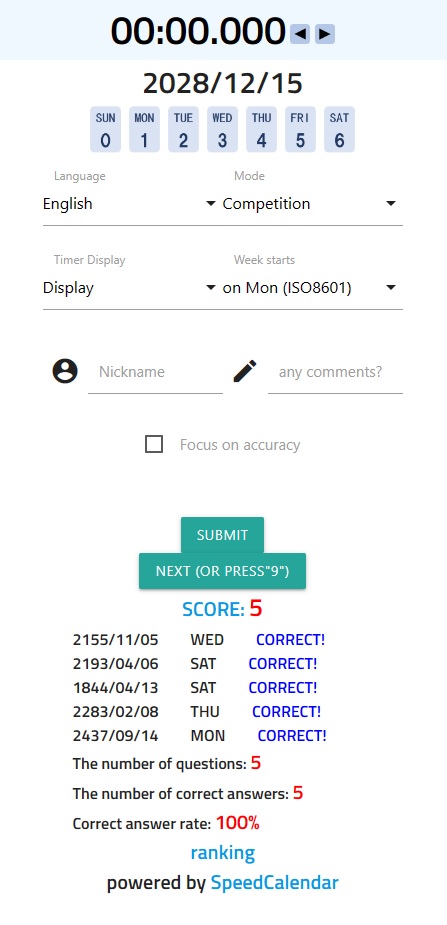Image resolution: width=447 pixels, height=925 pixels.
Task: Answer THU 4 weekday button
Action: 261,130
